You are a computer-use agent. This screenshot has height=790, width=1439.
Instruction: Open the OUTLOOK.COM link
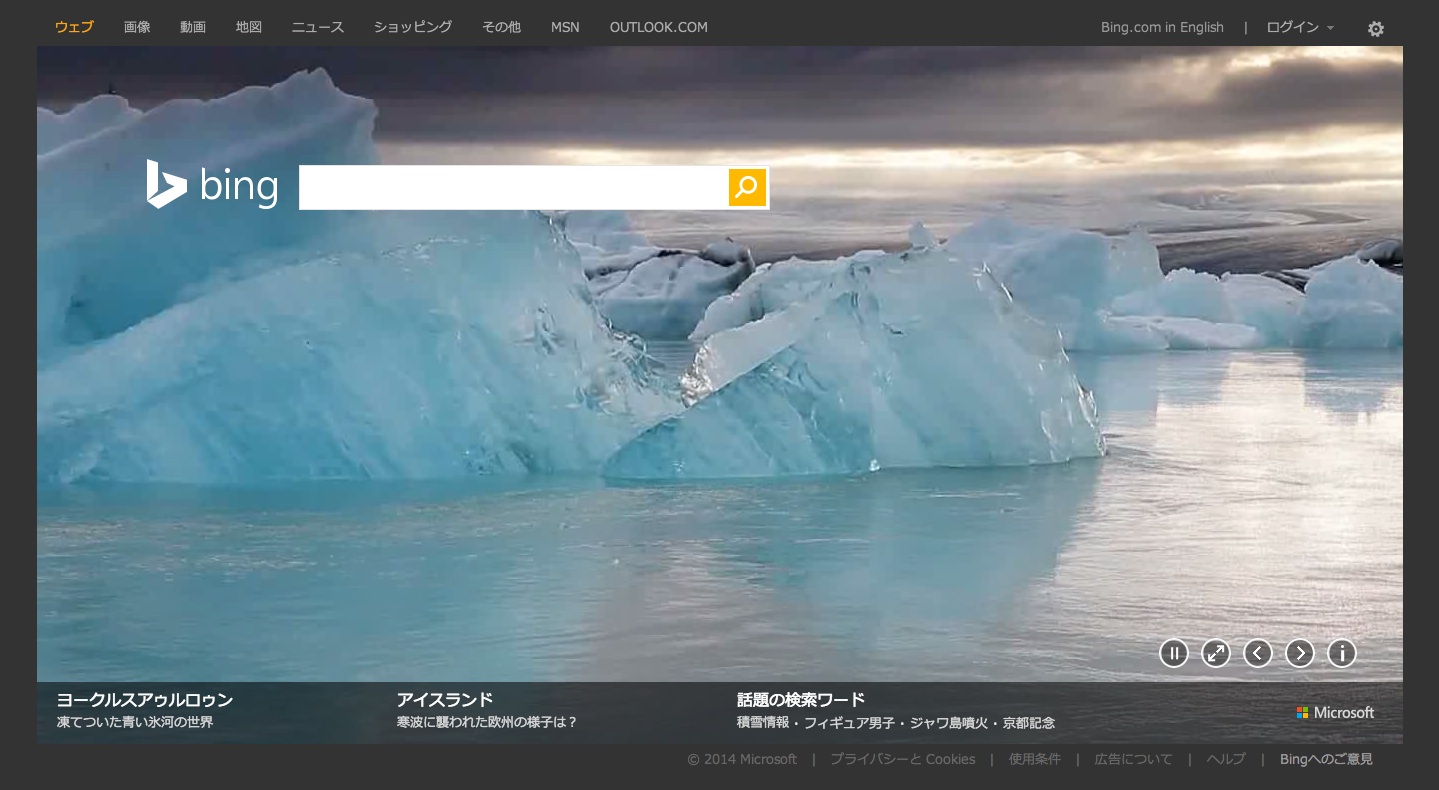(x=658, y=27)
